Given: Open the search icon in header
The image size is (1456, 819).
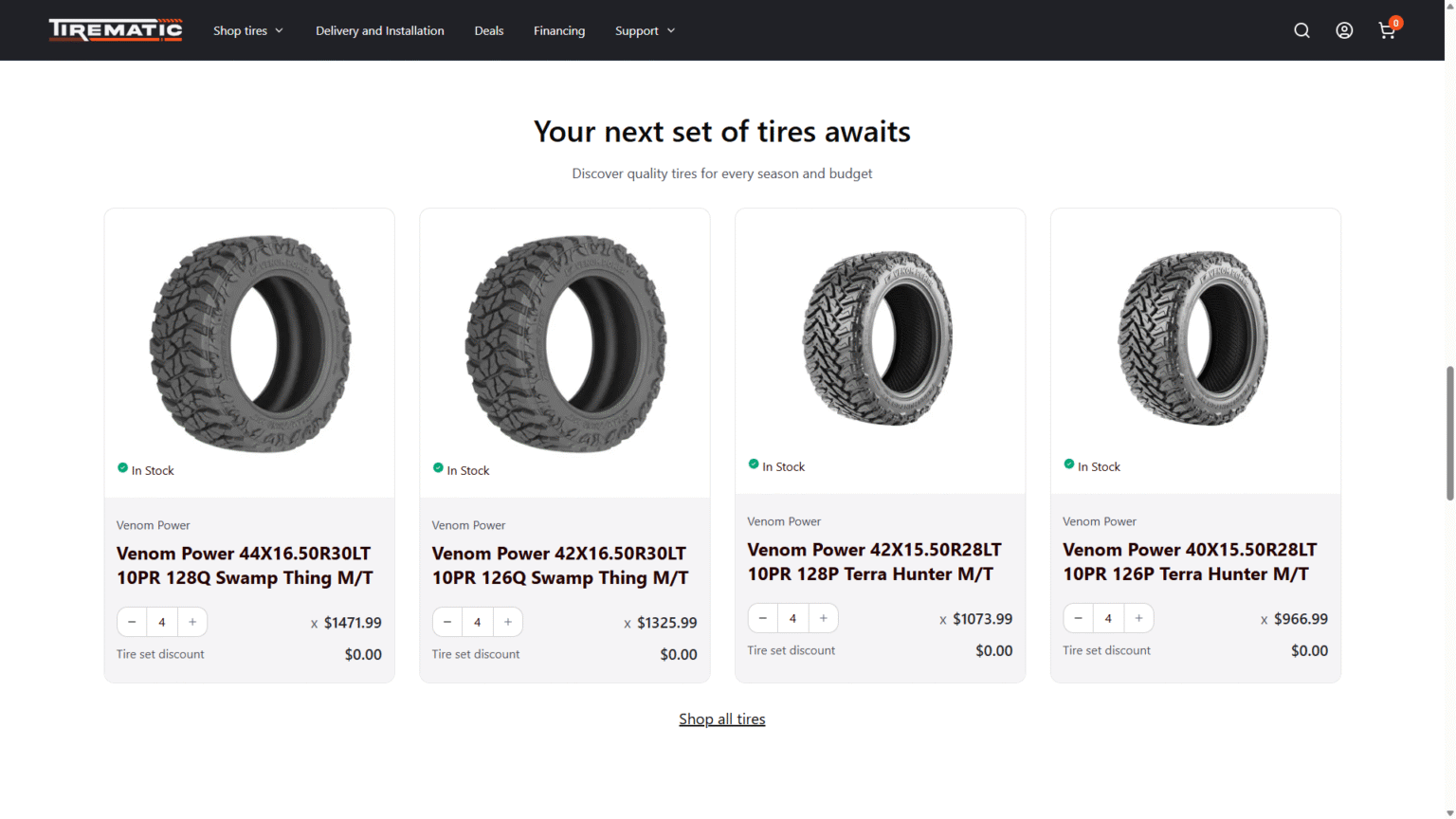Looking at the screenshot, I should click(x=1301, y=30).
